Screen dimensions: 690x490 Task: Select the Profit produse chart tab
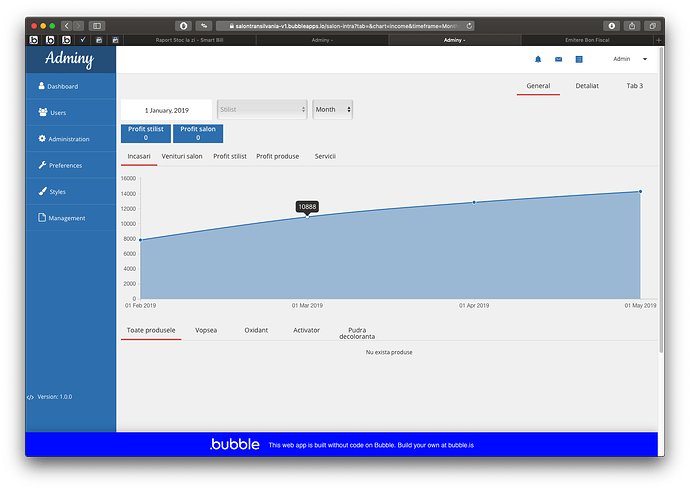pos(277,156)
